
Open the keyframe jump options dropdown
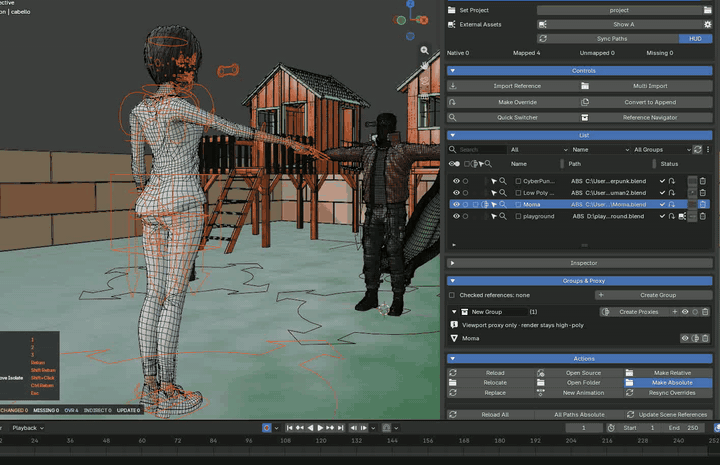point(373,428)
